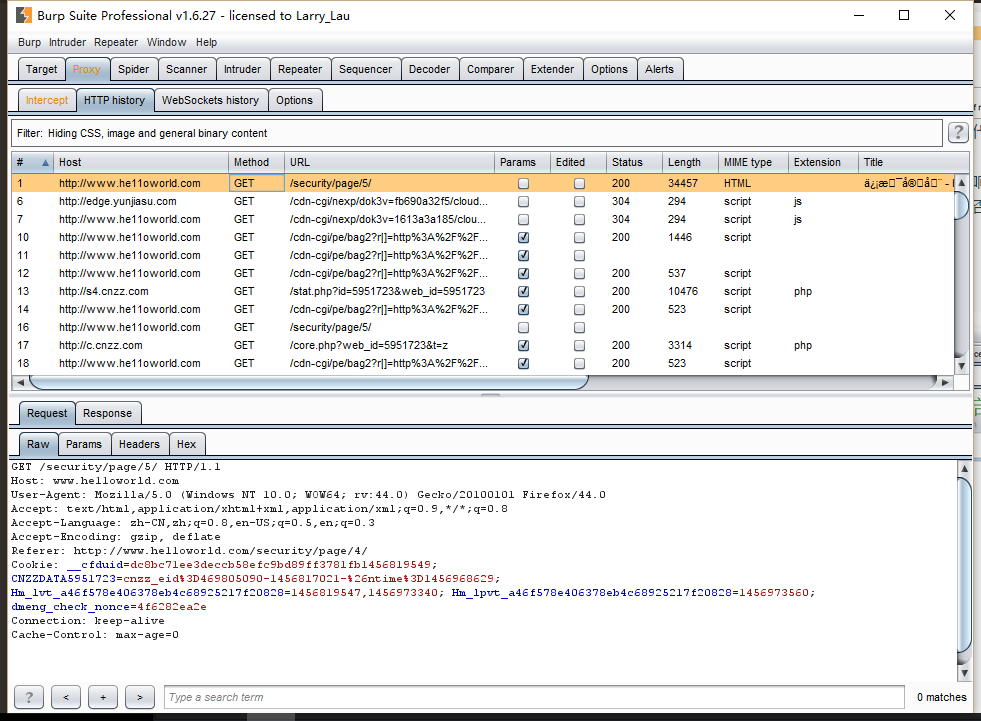Switch to the Headers view tab
Image resolution: width=981 pixels, height=721 pixels.
(x=140, y=444)
